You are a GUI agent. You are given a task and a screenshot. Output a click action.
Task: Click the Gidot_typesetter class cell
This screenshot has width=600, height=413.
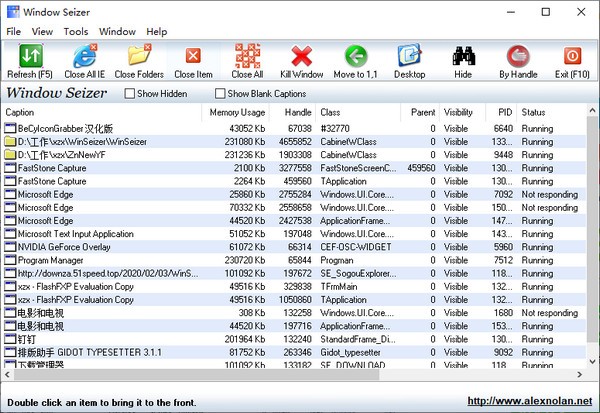click(351, 352)
